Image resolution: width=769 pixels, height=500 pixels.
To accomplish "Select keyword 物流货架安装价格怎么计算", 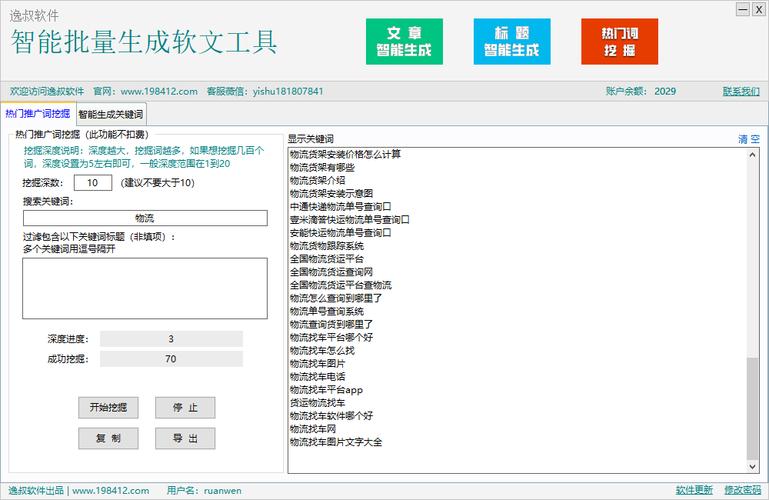I will pos(345,154).
